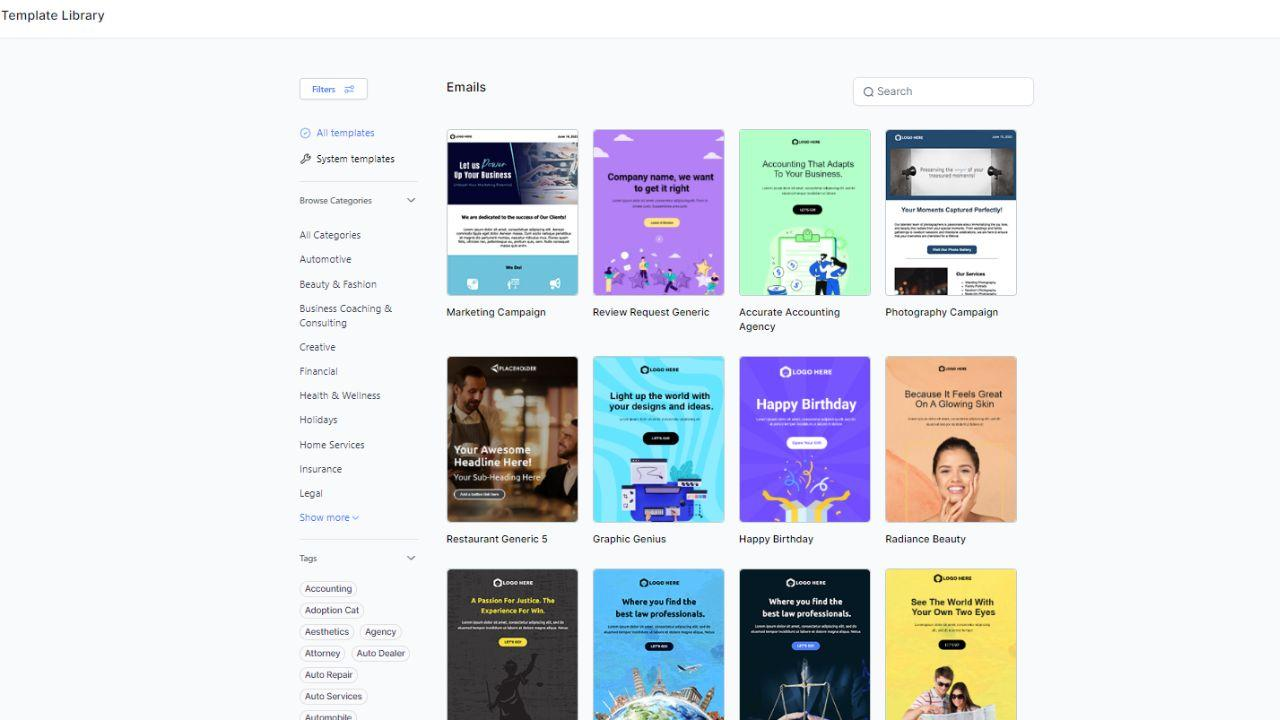The image size is (1280, 720).
Task: Select the Accounting tag
Action: 328,589
